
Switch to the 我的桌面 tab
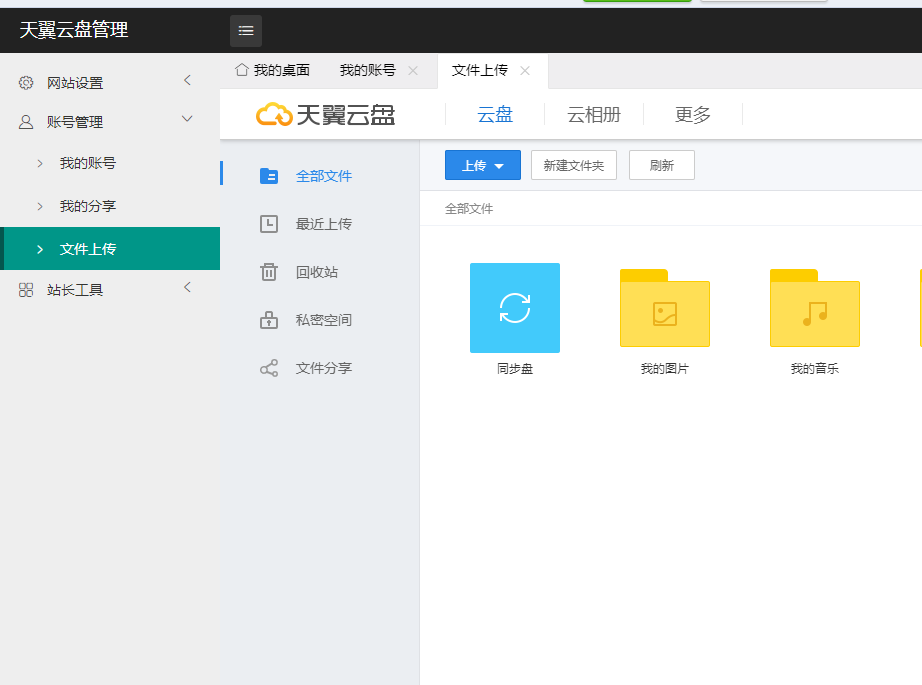272,71
